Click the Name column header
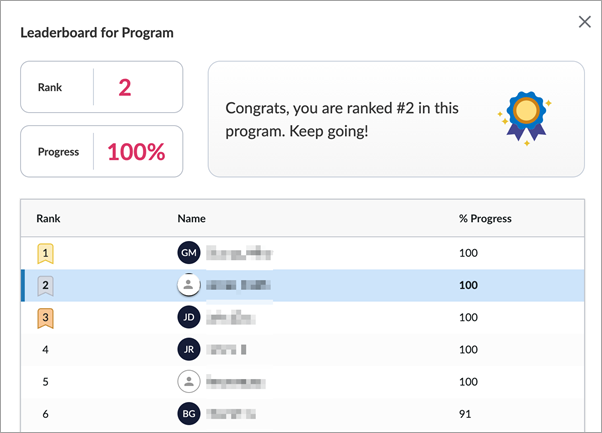602x433 pixels. pos(191,218)
